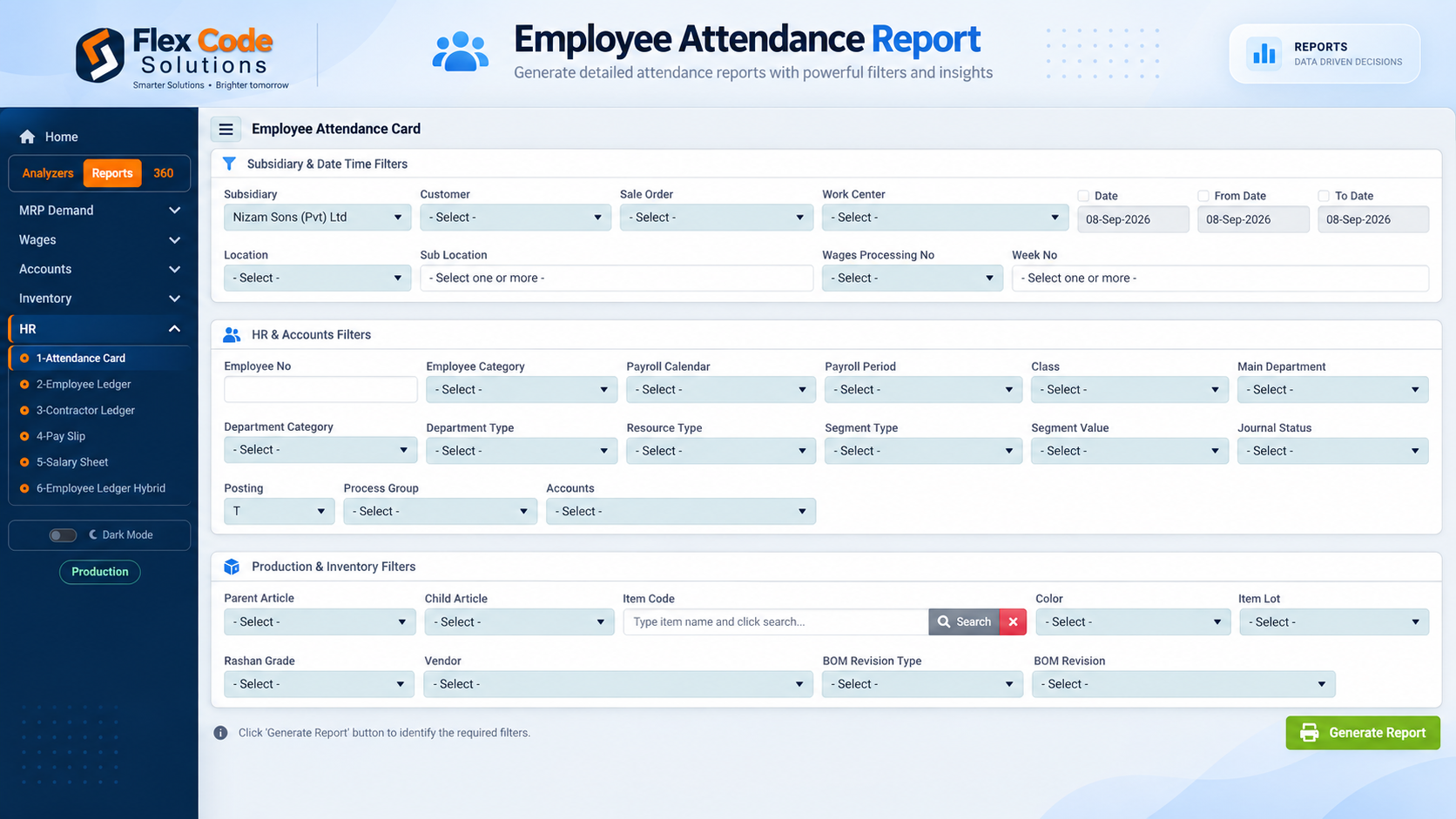Click the bullet beside 4-Pay Slip

click(x=24, y=436)
